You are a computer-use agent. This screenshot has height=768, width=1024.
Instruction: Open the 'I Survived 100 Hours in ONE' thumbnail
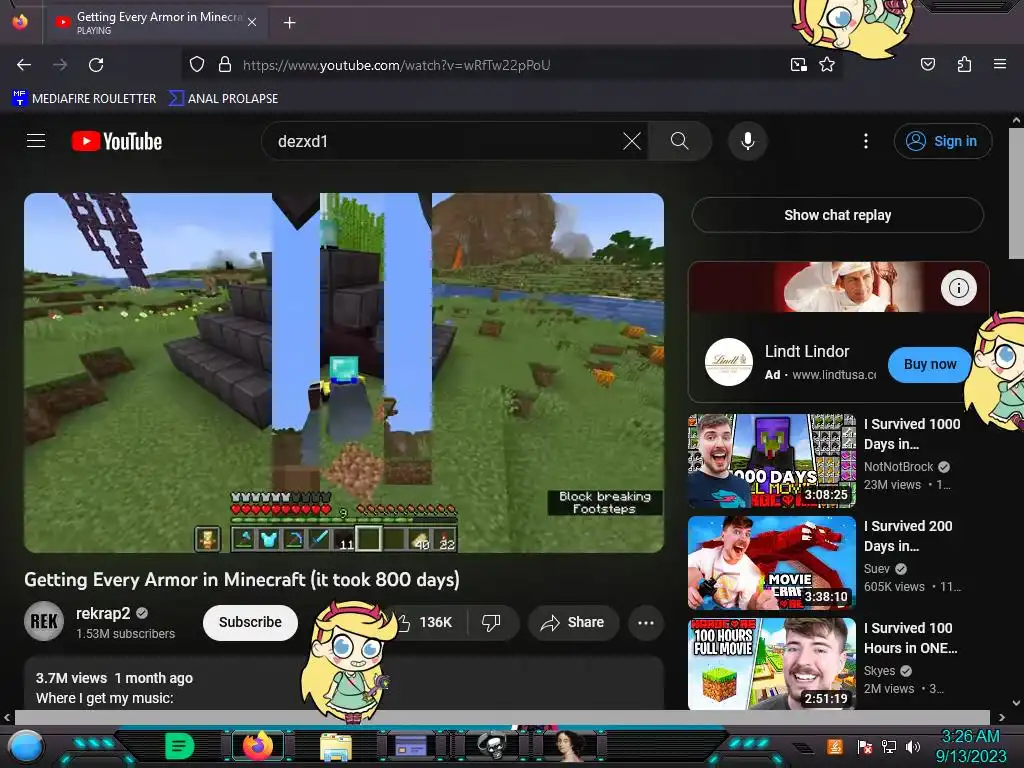[x=771, y=664]
